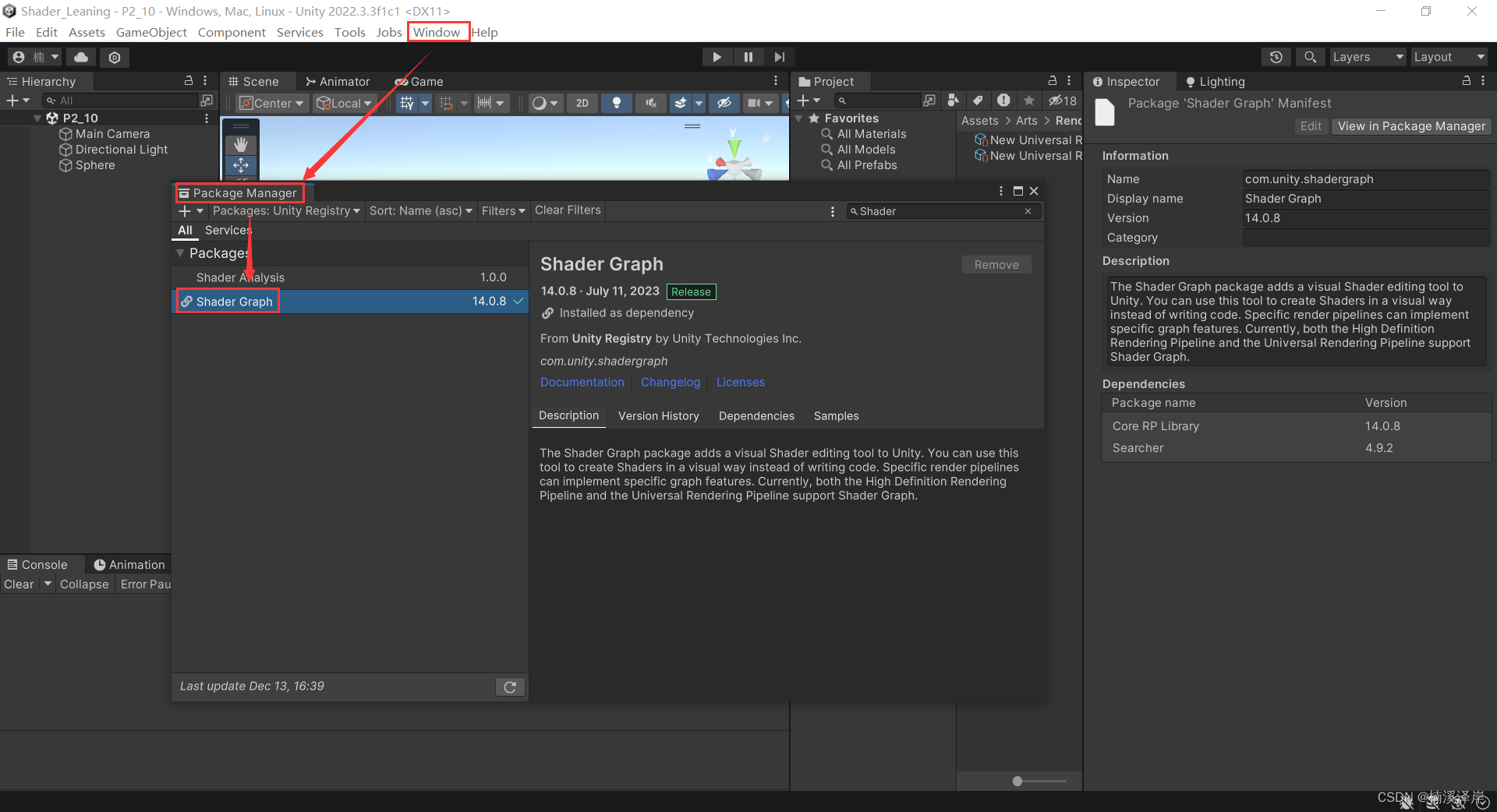
Task: Open the Center pivot mode dropdown
Action: pyautogui.click(x=271, y=103)
